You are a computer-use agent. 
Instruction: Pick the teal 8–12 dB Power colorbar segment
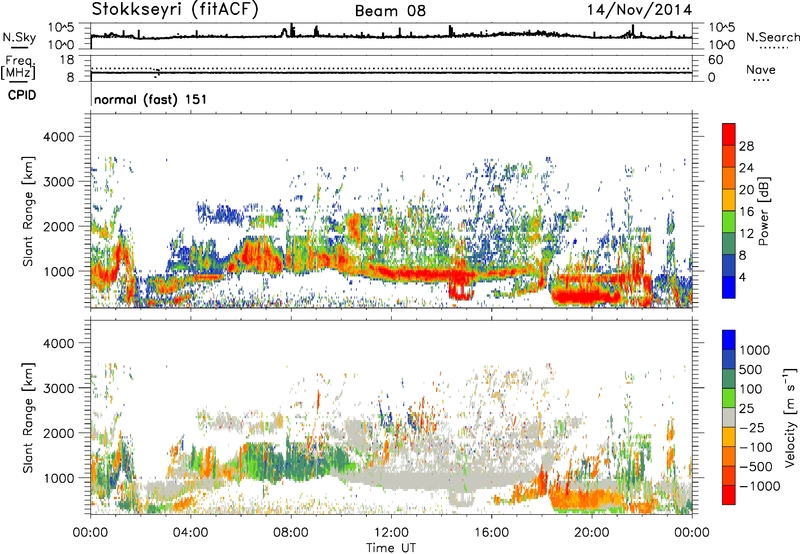(729, 243)
